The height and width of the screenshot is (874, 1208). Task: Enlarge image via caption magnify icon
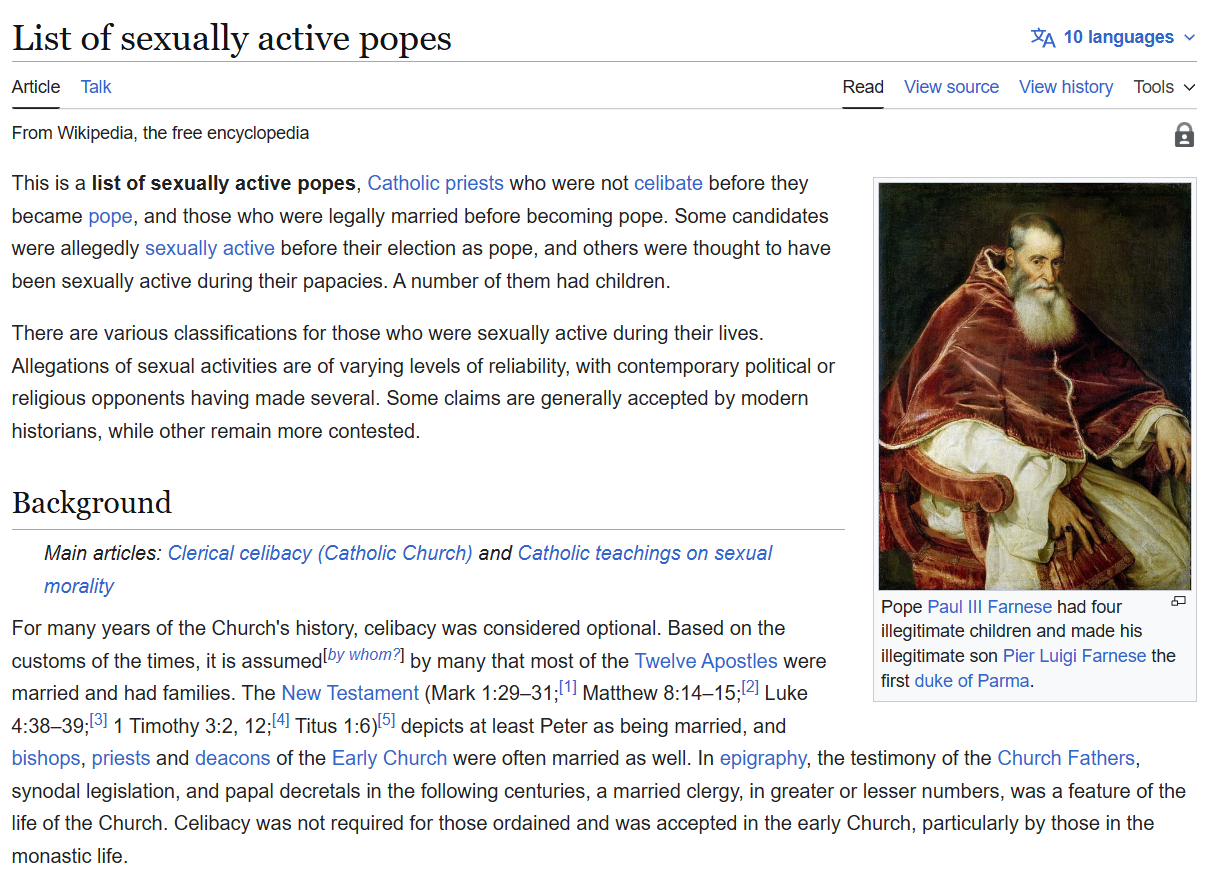tap(1178, 601)
